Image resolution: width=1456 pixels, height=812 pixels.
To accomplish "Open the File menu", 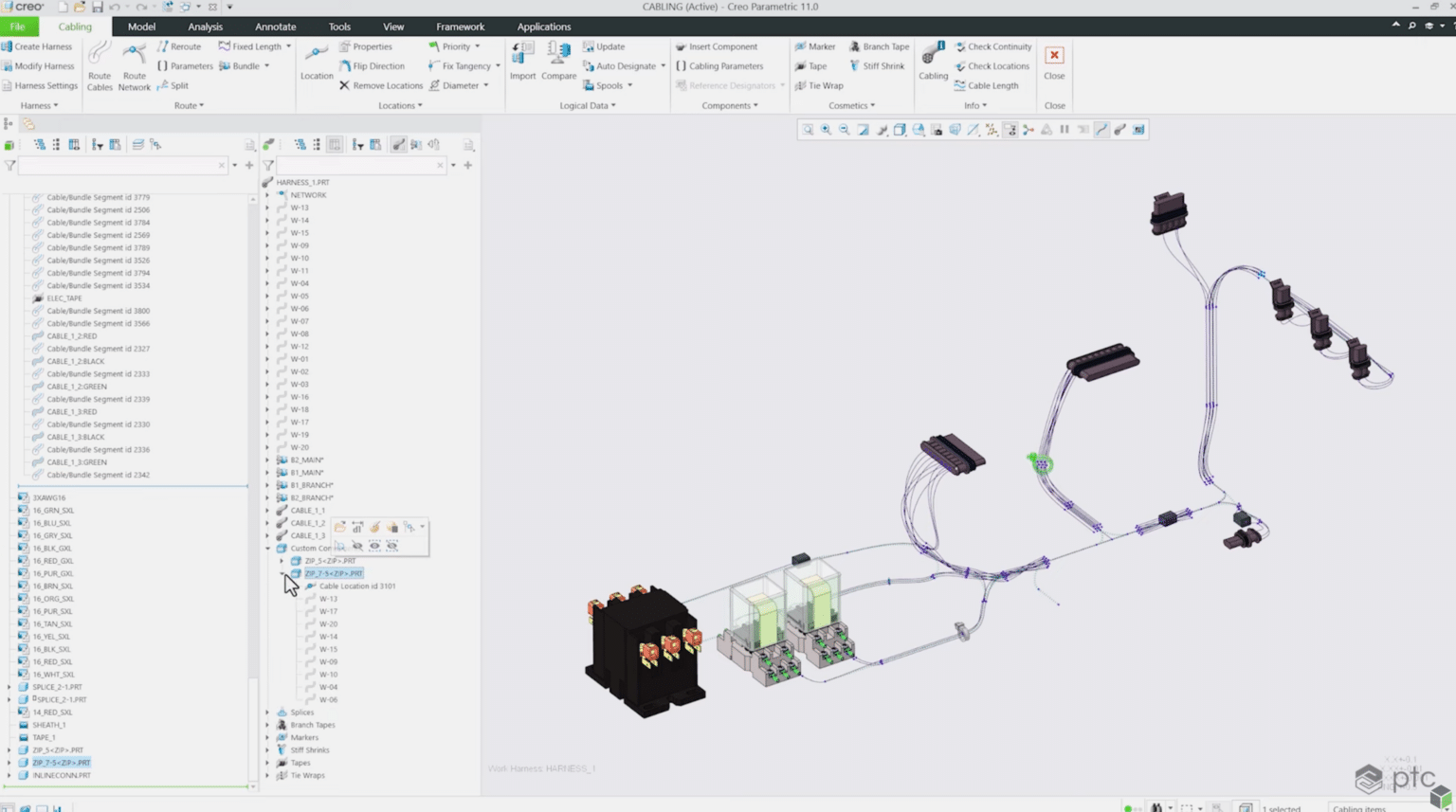I will click(18, 27).
